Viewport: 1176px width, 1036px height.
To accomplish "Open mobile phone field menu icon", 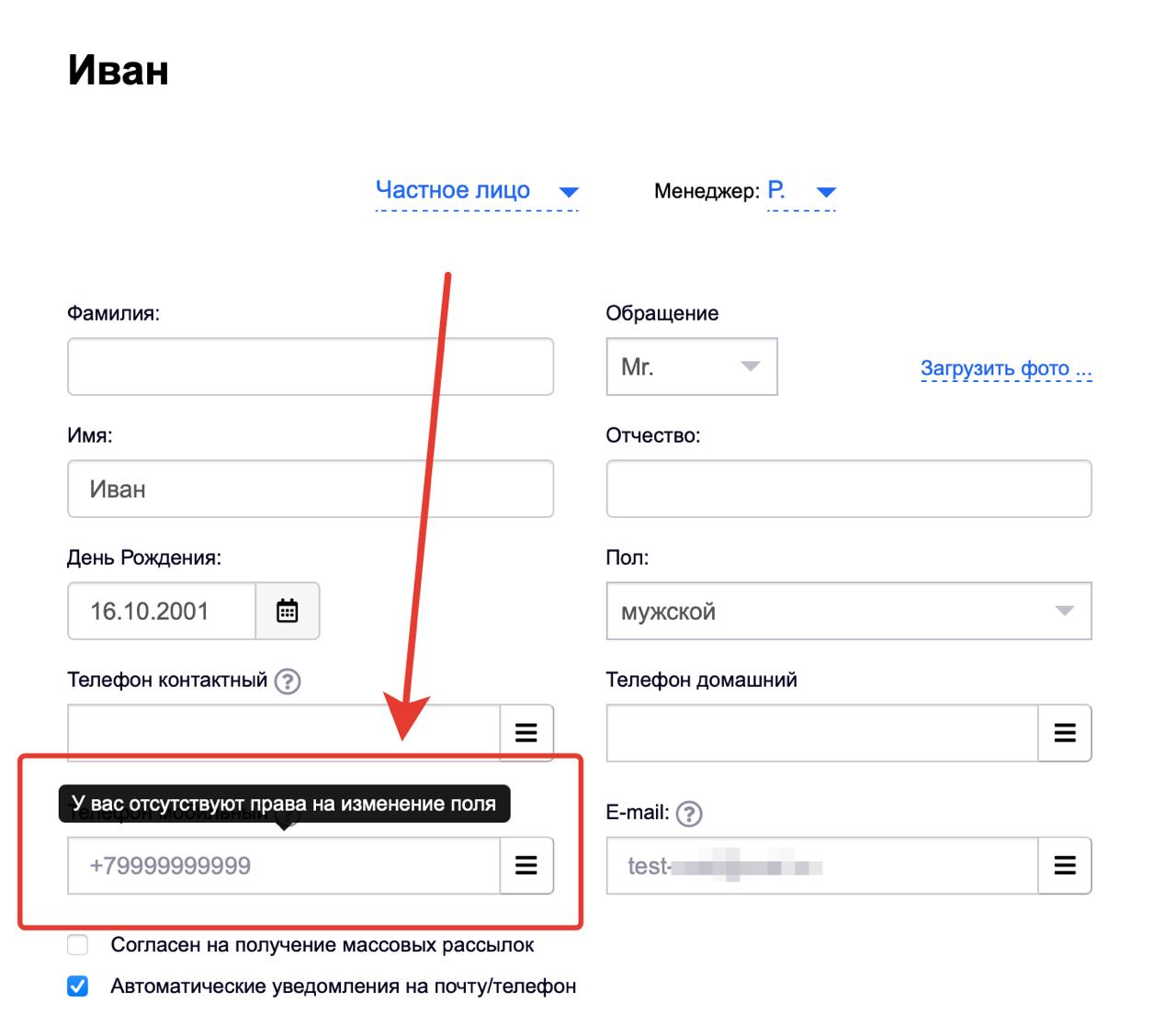I will (x=526, y=865).
